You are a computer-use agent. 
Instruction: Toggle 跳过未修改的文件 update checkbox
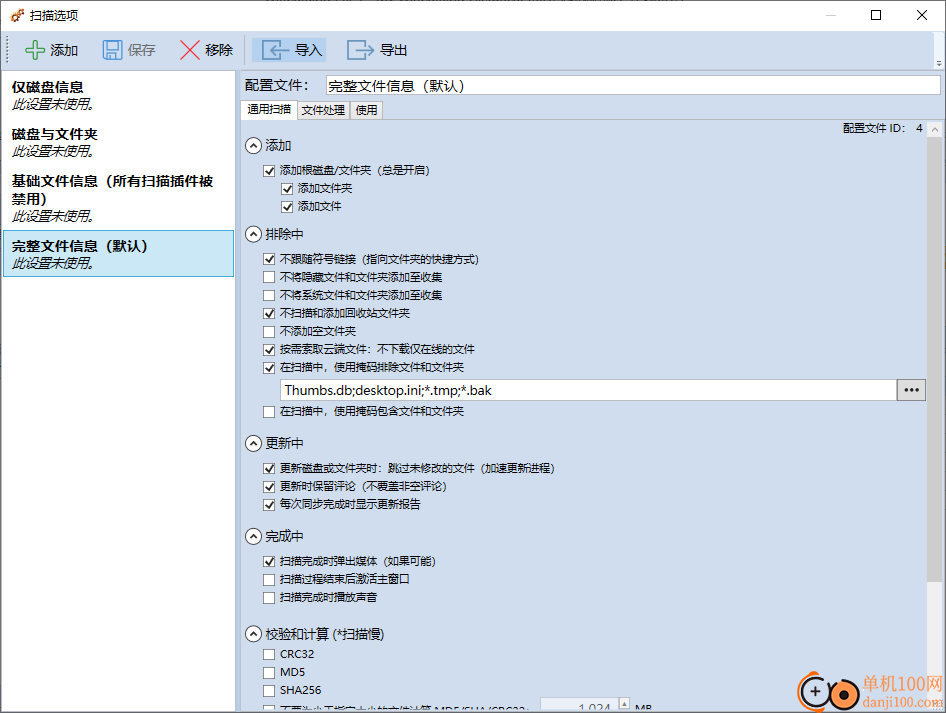[x=269, y=469]
